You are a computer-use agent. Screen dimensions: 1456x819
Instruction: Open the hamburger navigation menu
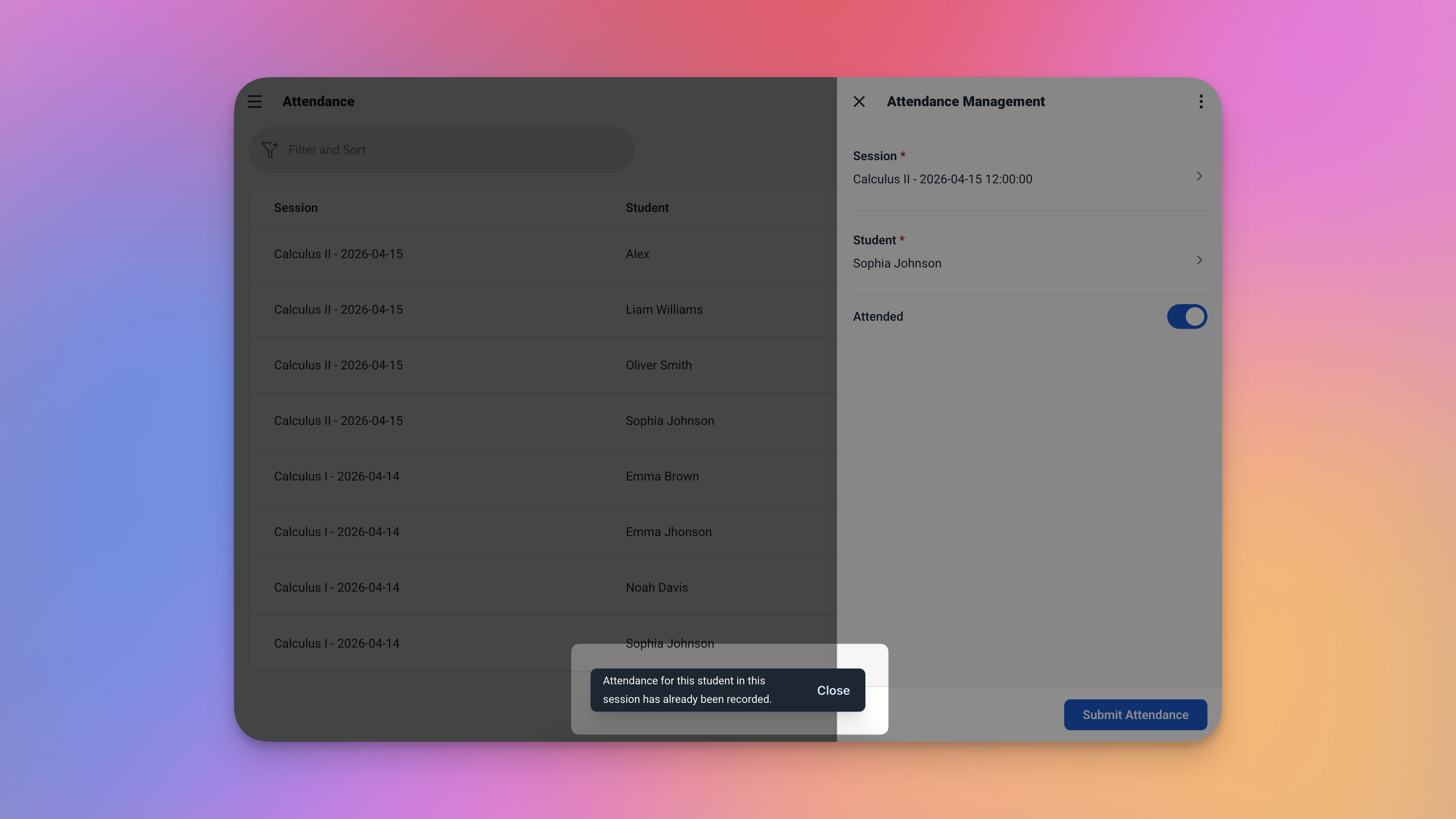click(x=254, y=102)
